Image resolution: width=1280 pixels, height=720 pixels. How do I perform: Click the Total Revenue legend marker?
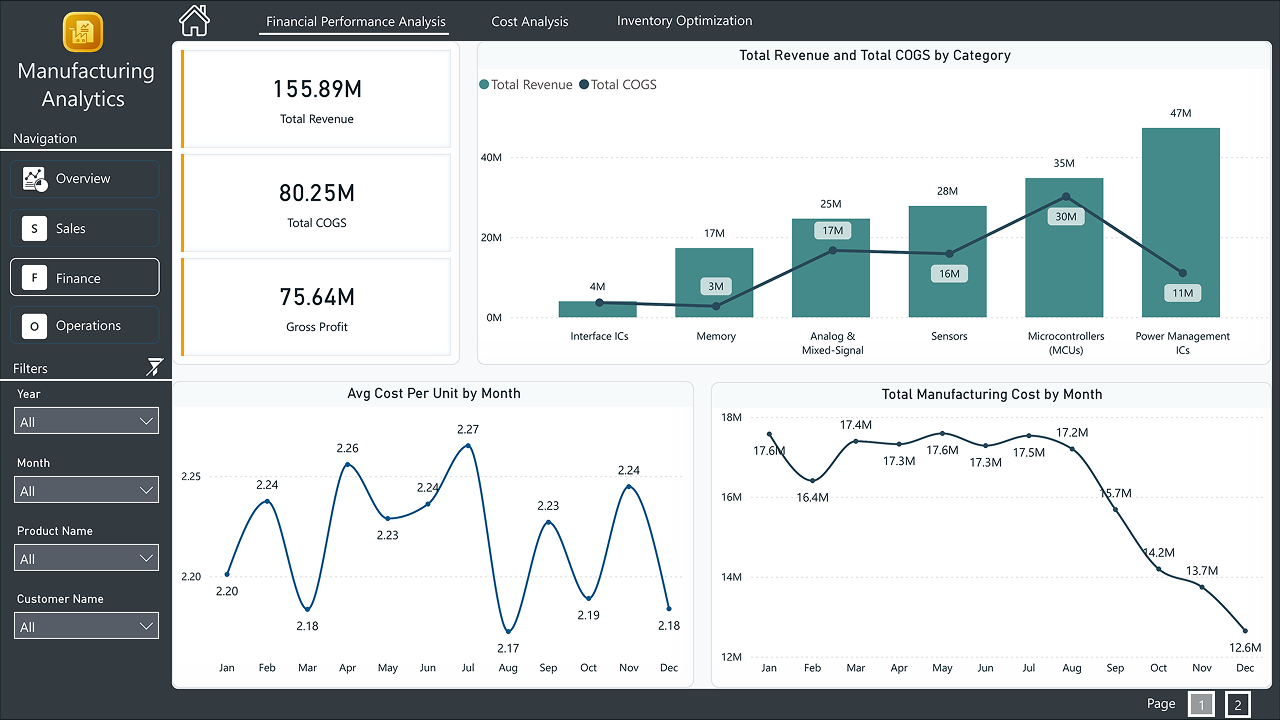pyautogui.click(x=485, y=85)
